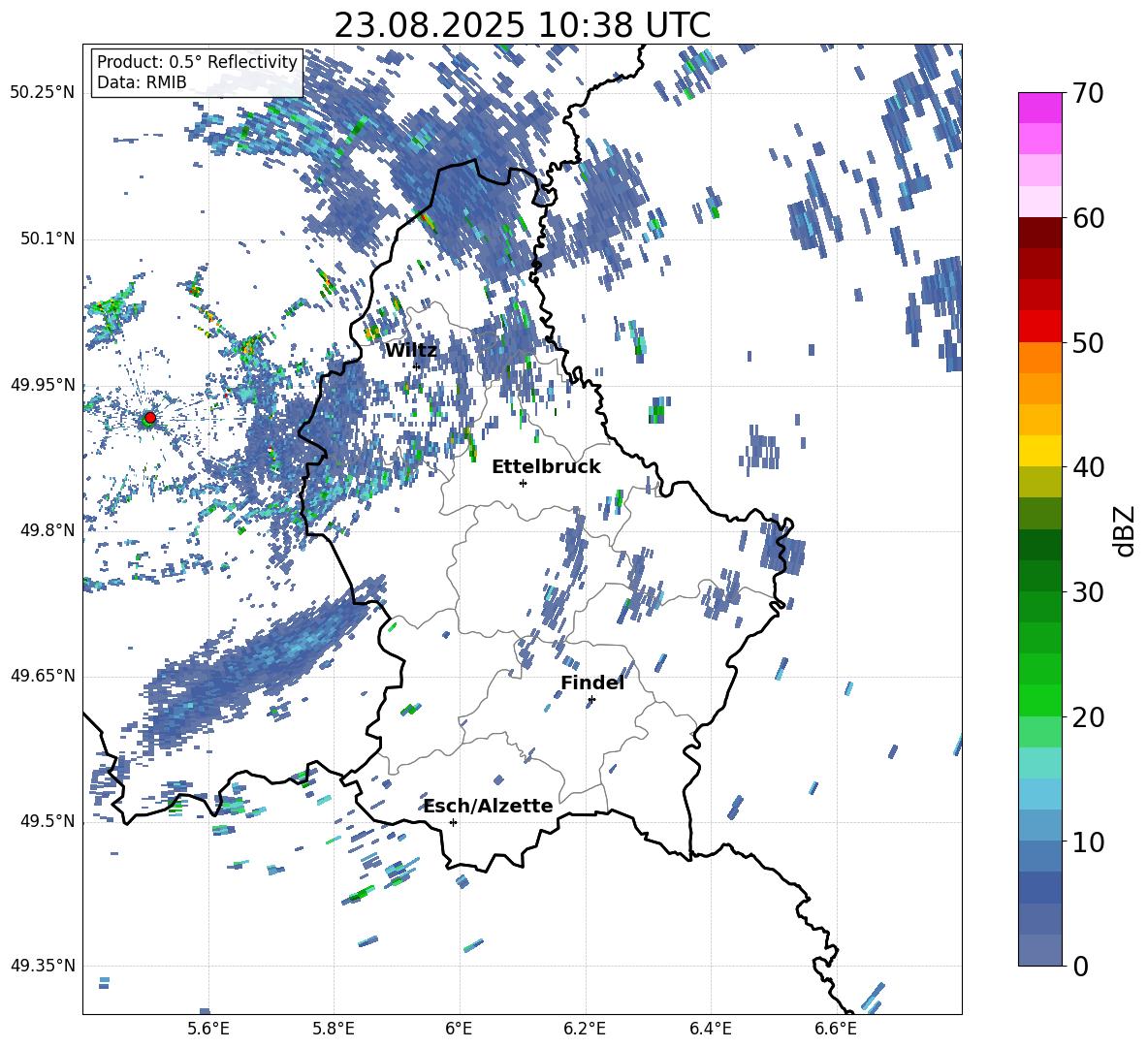Viewport: 1148px width, 1048px height.
Task: Click the Wiltz location cross marker
Action: [x=416, y=366]
